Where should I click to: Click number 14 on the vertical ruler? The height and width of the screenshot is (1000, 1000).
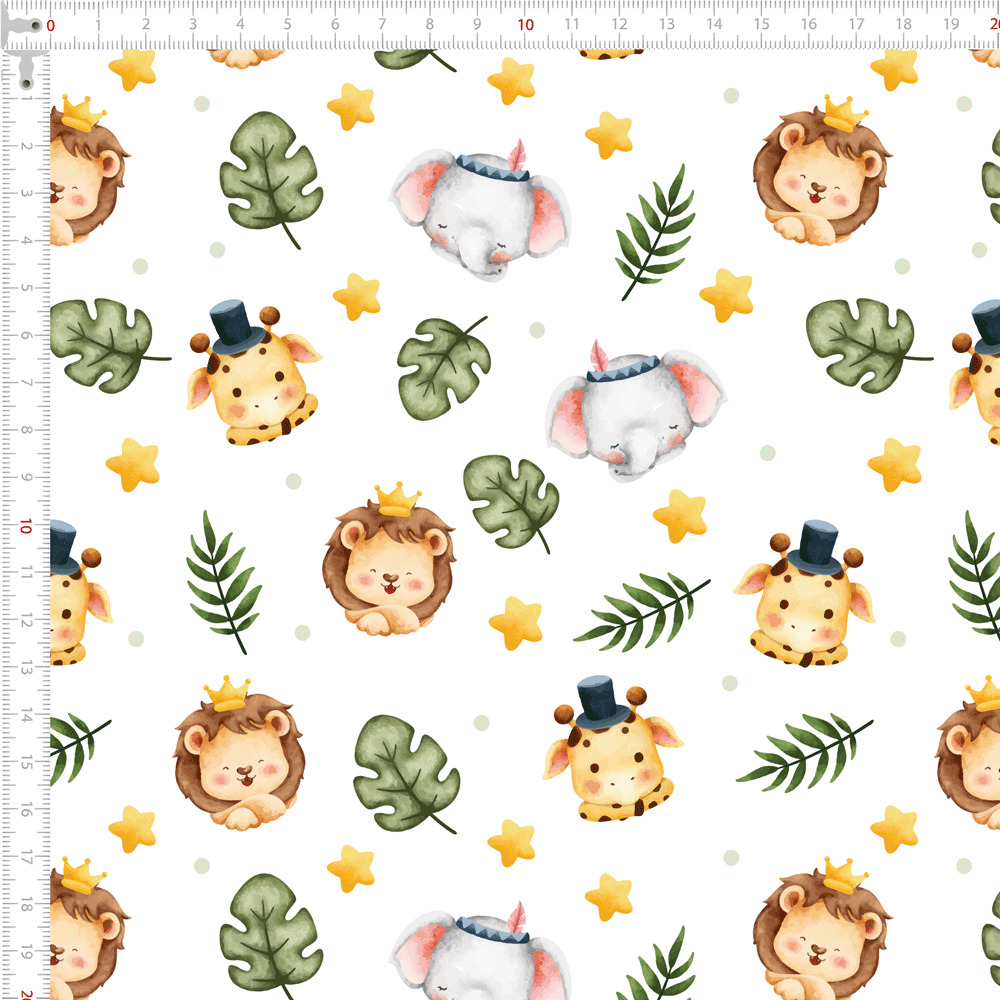click(26, 714)
